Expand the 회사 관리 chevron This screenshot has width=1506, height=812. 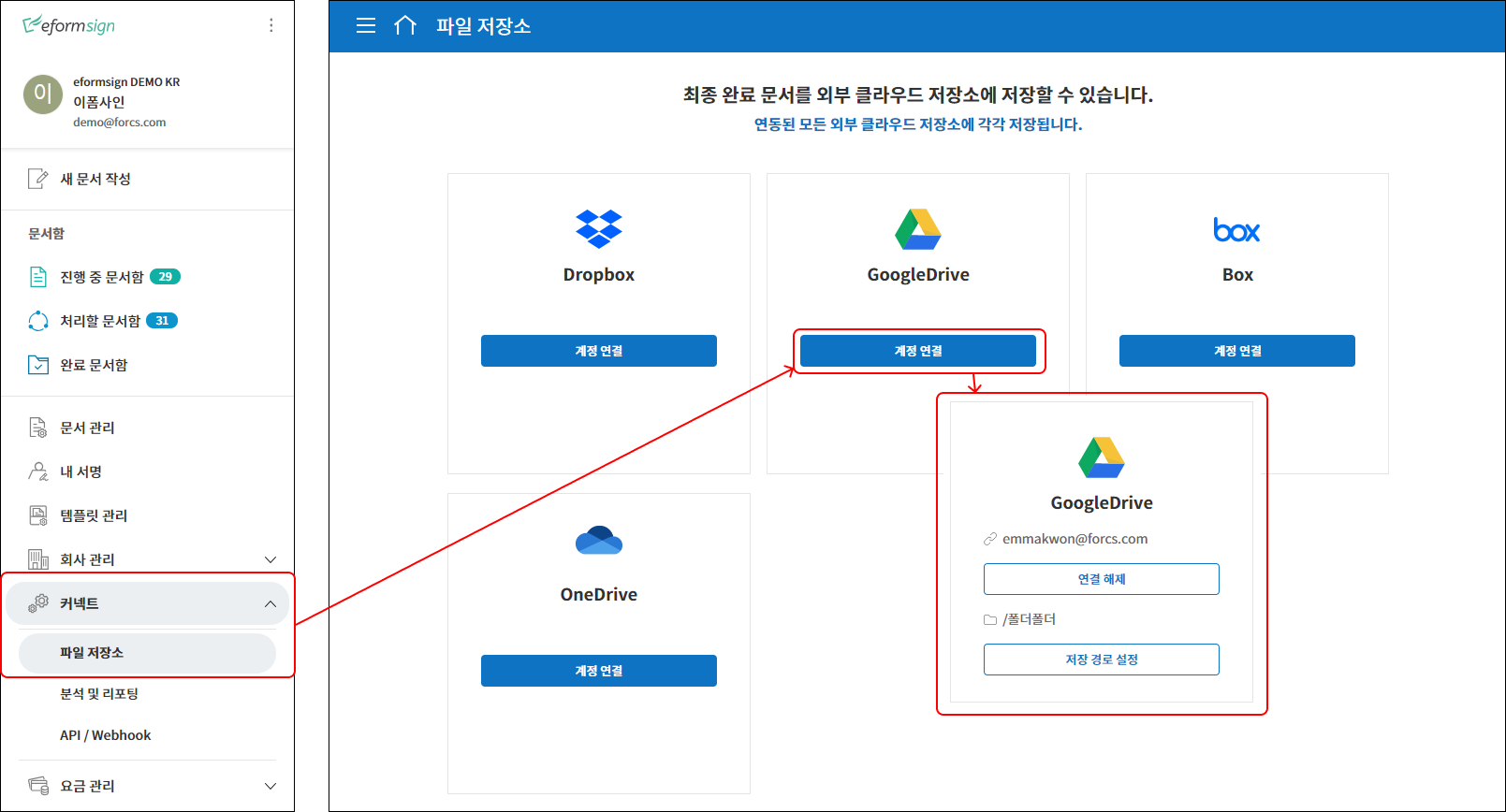point(270,559)
